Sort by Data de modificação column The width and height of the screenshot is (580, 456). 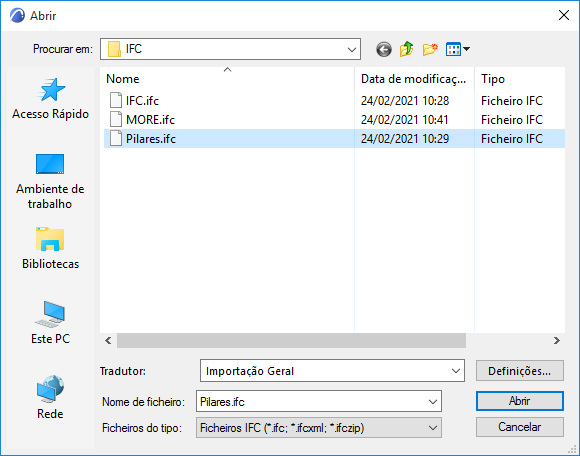[x=414, y=79]
